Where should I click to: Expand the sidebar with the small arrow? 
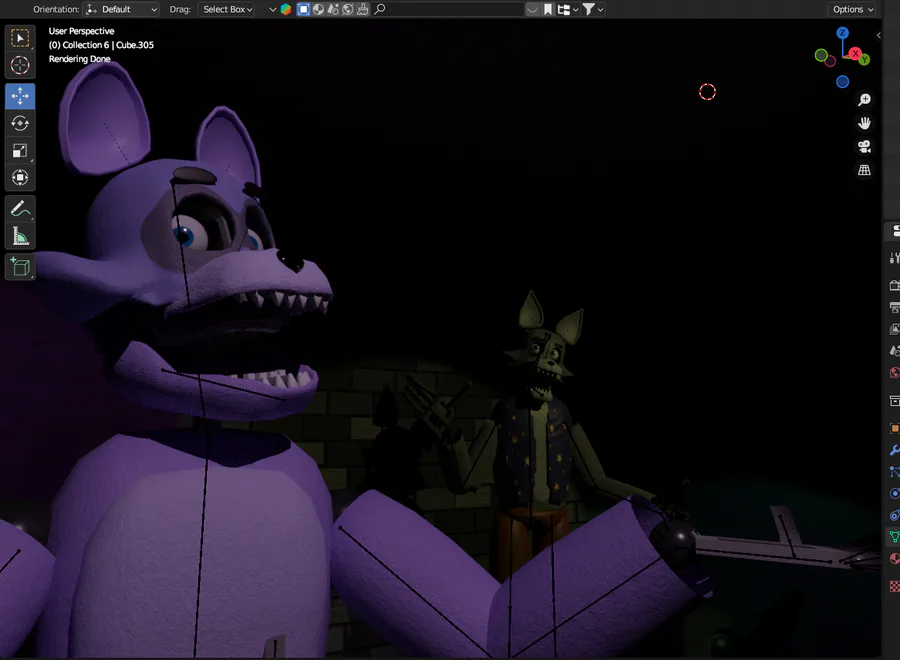tap(878, 35)
